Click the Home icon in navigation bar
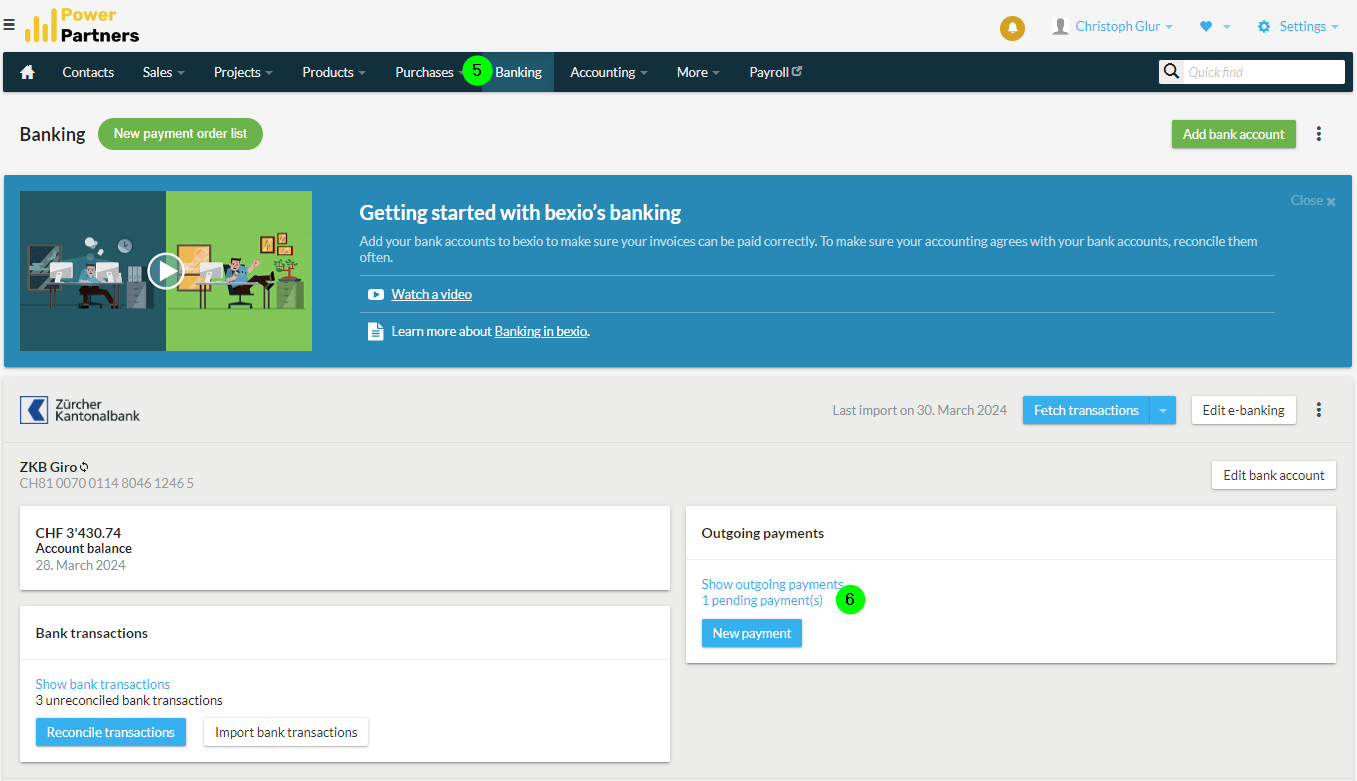Screen dimensions: 1357x781 28,72
